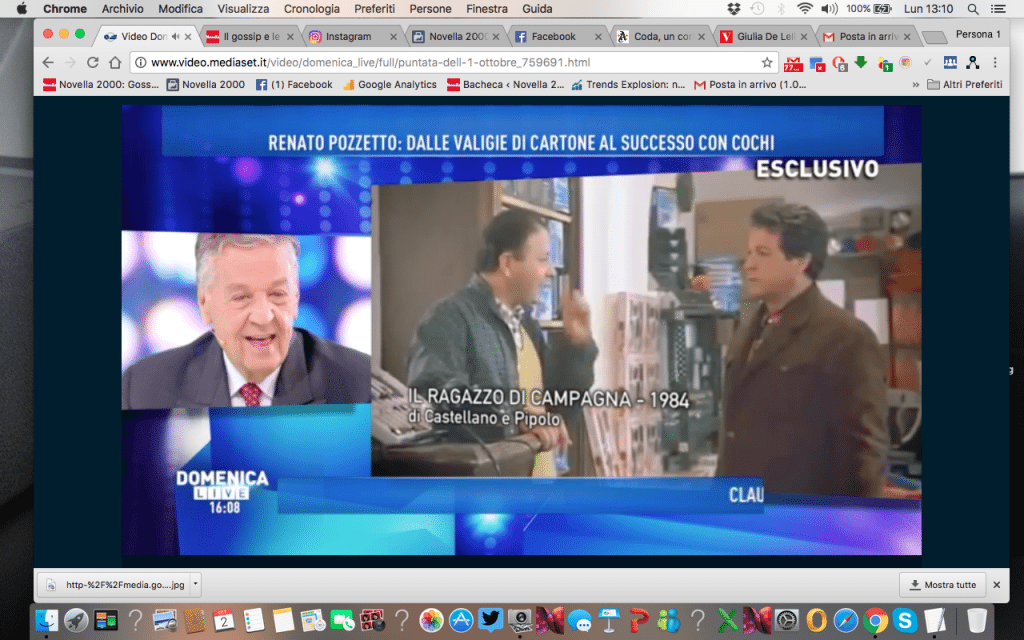Launch Launchpad from the Dock
Screen dimensions: 1024x640
pos(76,620)
